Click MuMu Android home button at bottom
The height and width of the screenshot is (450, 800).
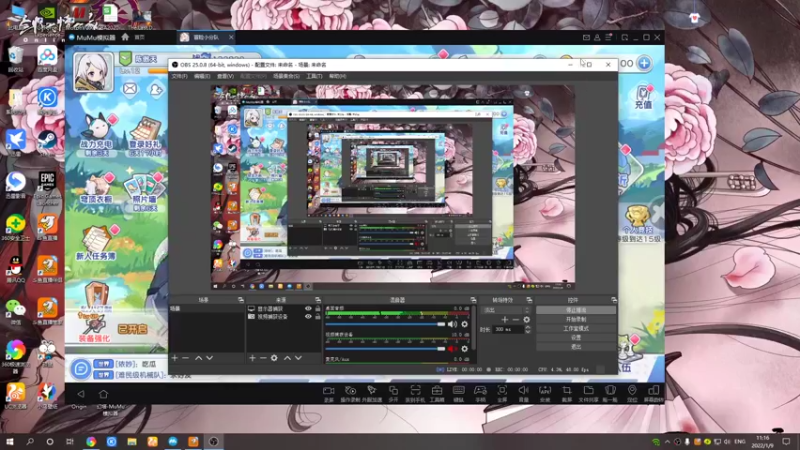pos(104,394)
